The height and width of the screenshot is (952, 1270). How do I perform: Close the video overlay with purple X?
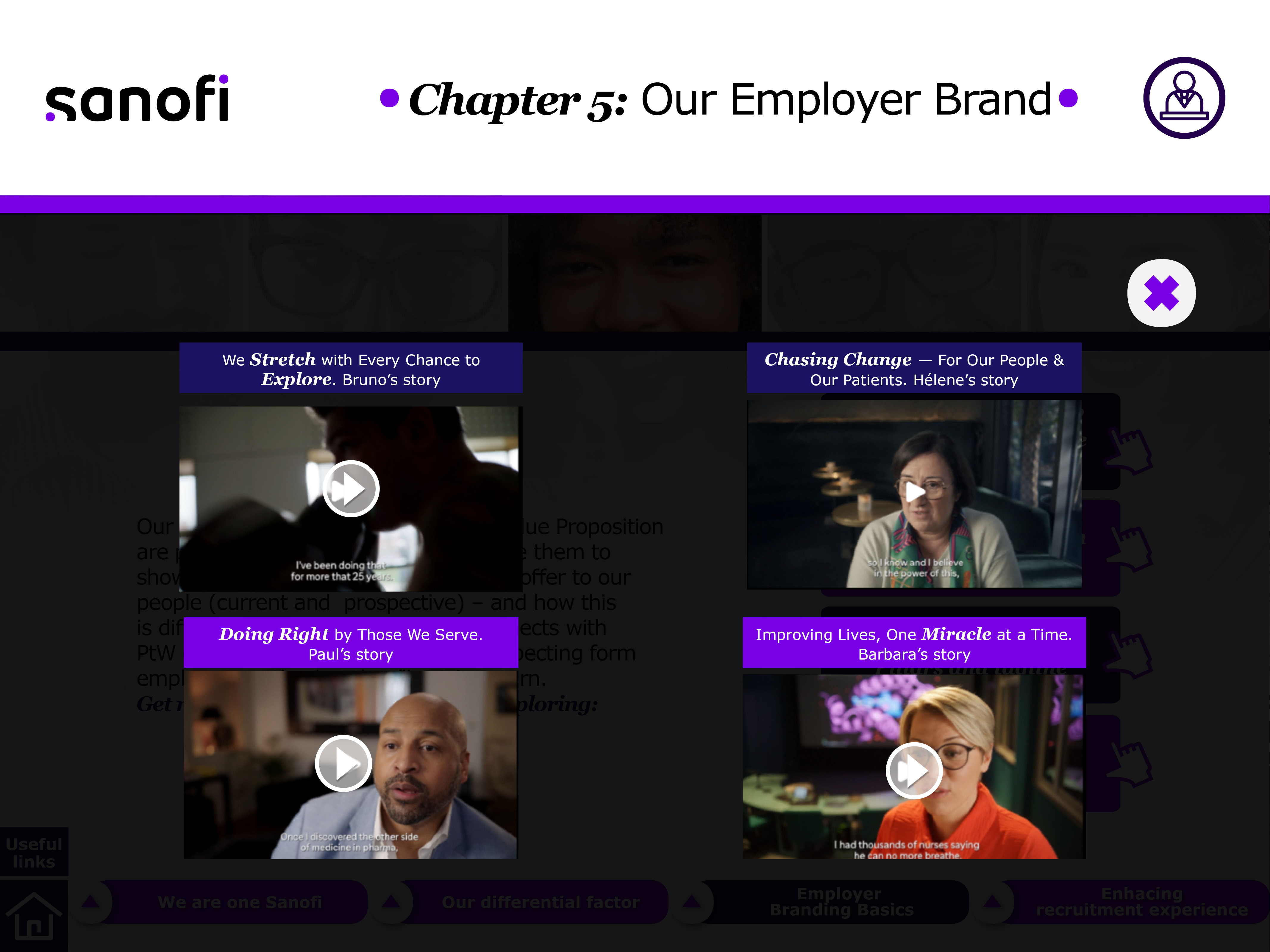pyautogui.click(x=1161, y=293)
